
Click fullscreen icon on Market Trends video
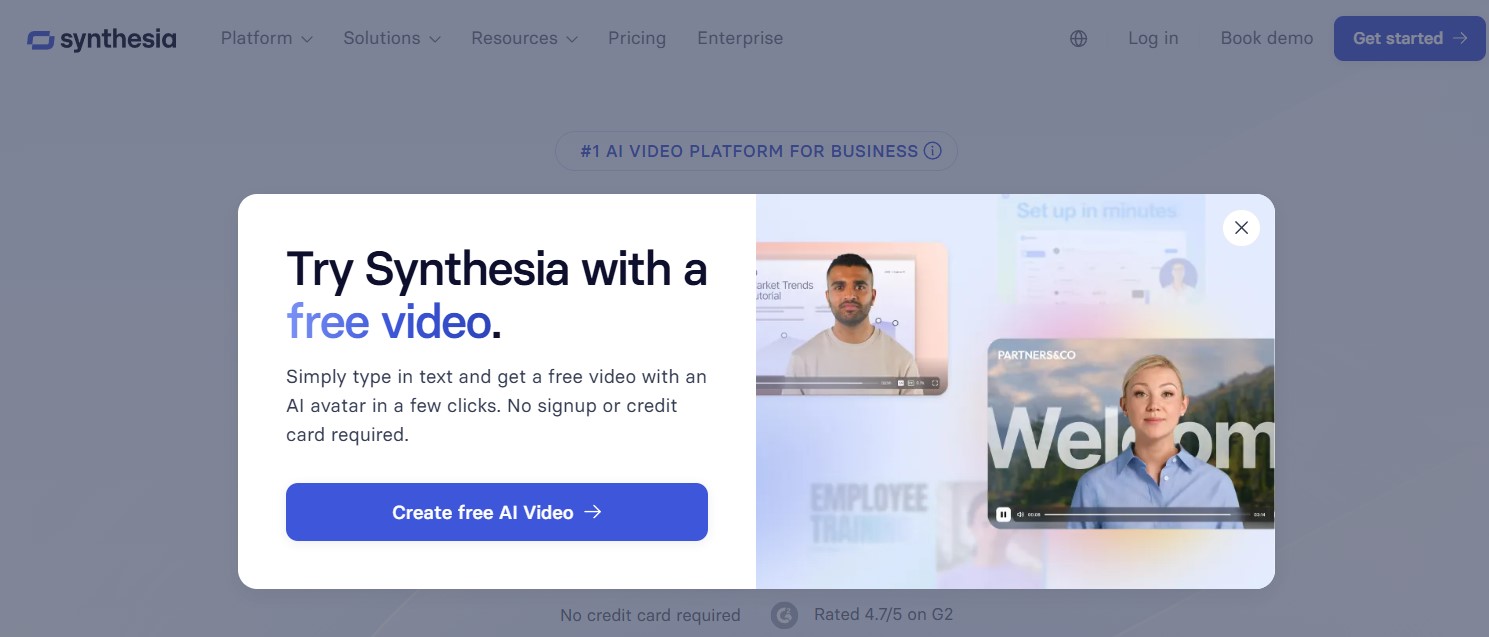[935, 383]
